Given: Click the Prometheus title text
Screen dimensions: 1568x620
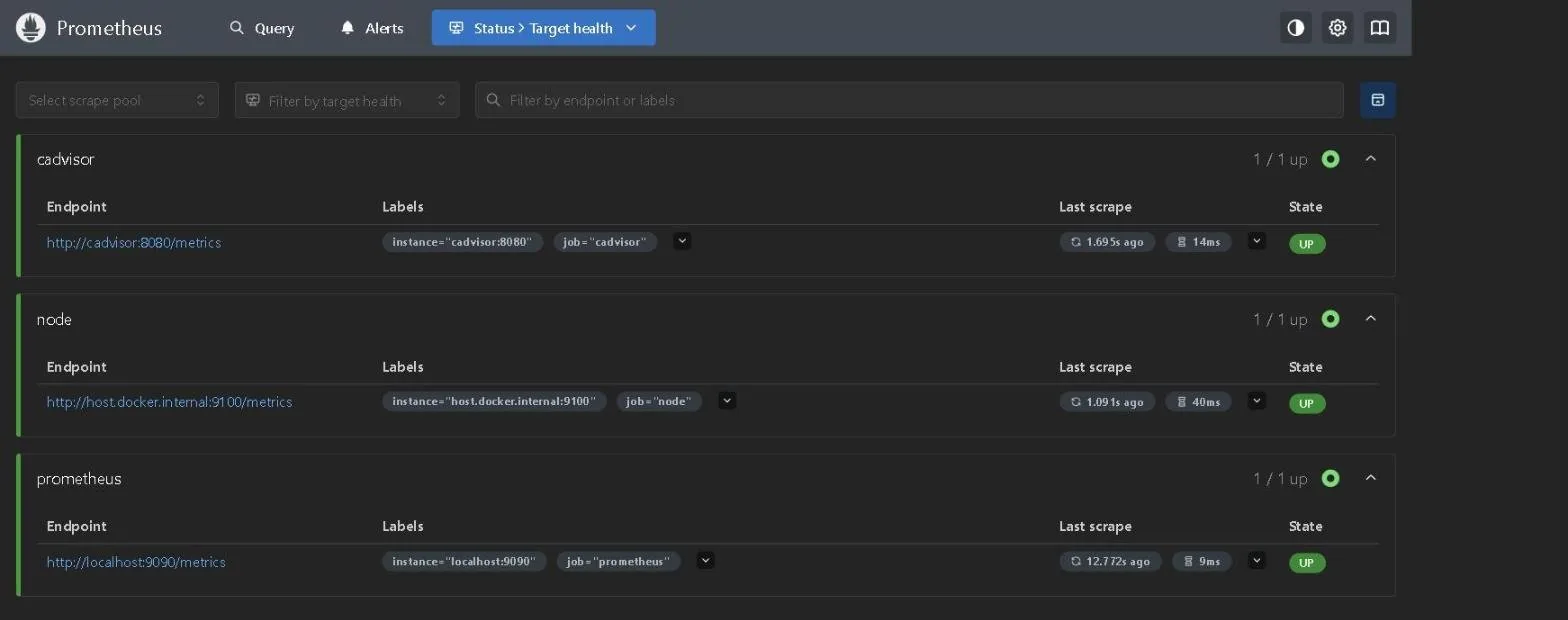Looking at the screenshot, I should (x=109, y=28).
